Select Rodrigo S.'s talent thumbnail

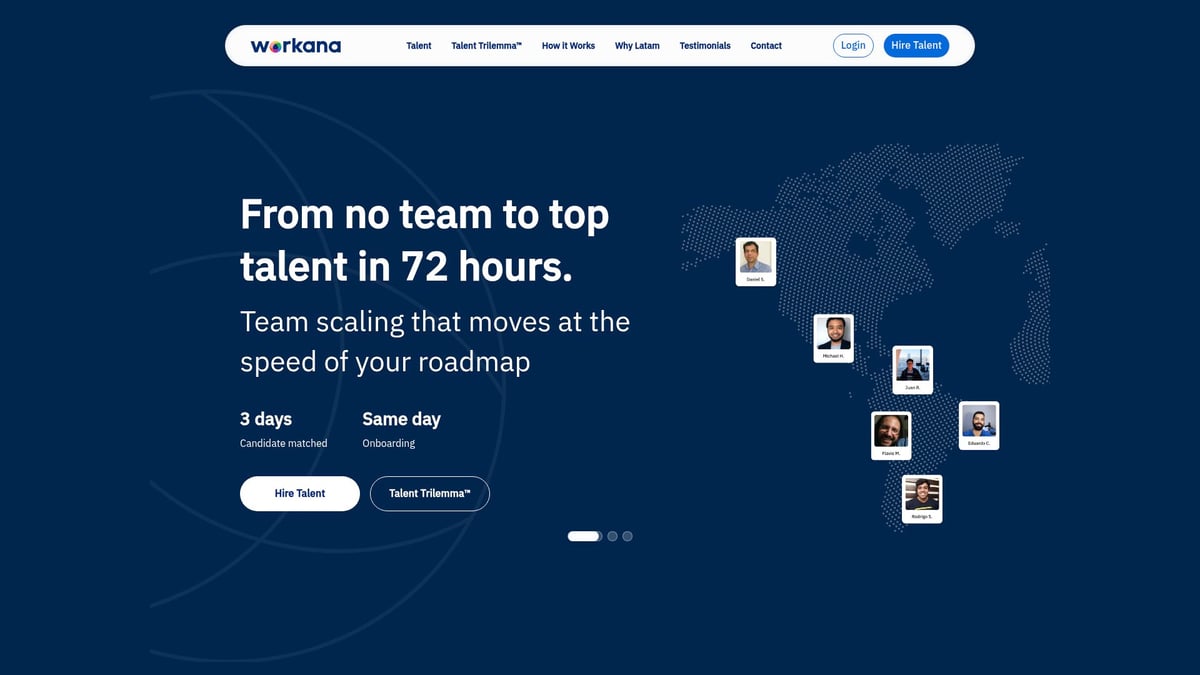click(921, 498)
